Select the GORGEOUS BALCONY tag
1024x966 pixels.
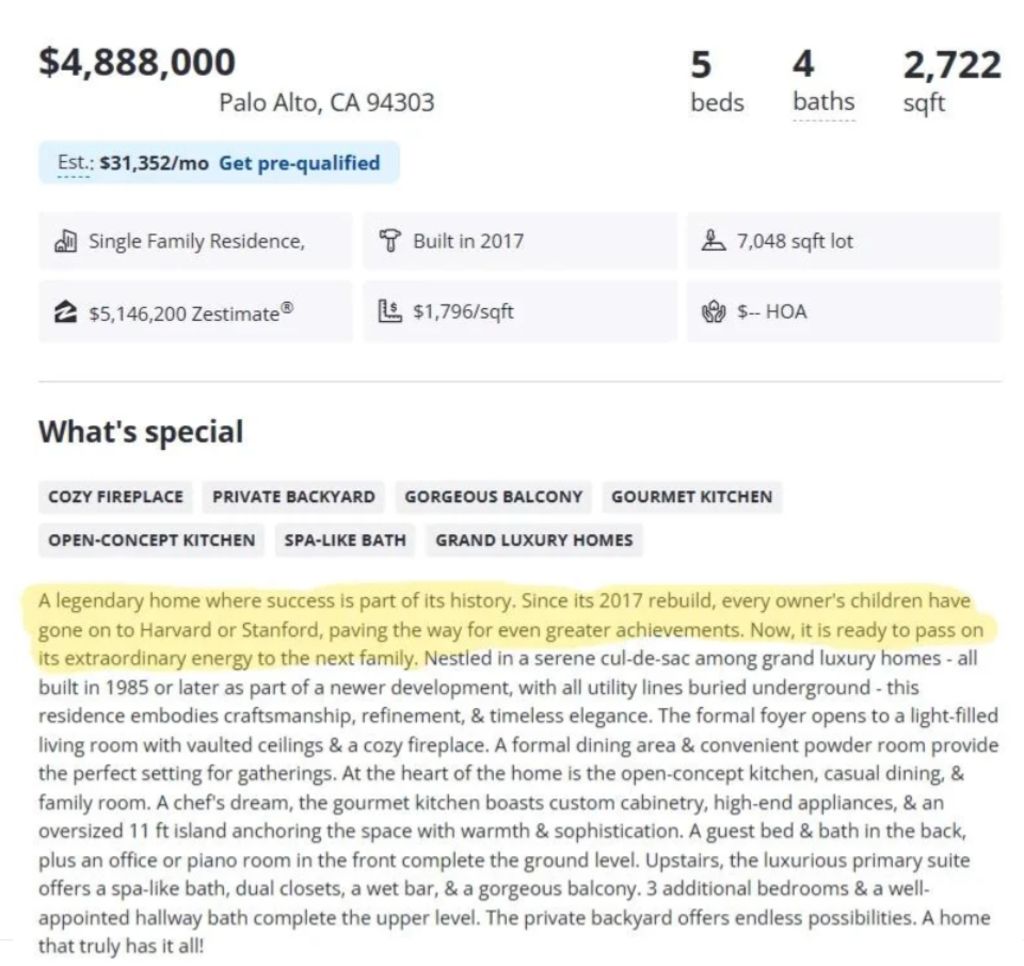click(493, 497)
